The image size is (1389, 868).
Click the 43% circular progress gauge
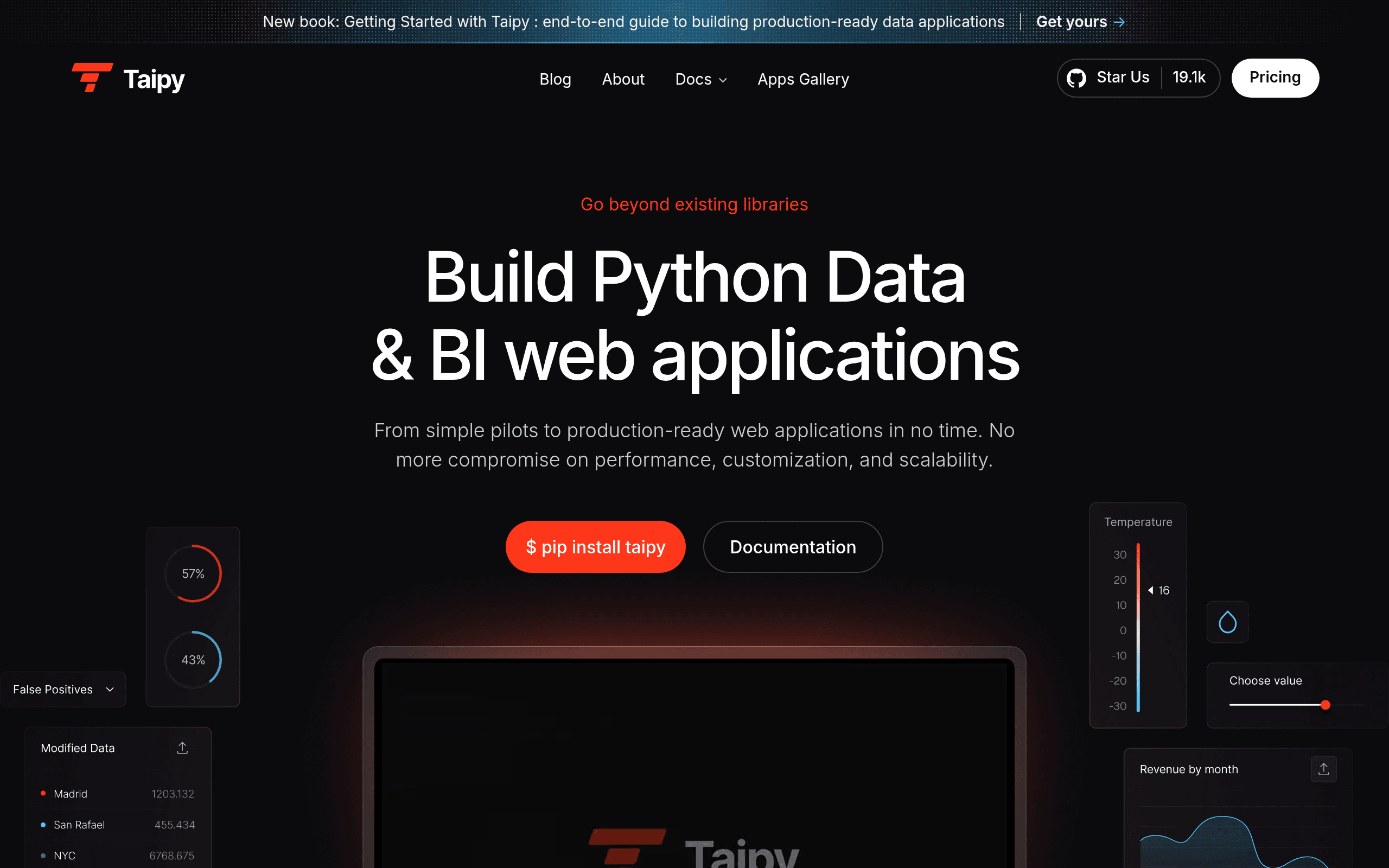coord(193,660)
